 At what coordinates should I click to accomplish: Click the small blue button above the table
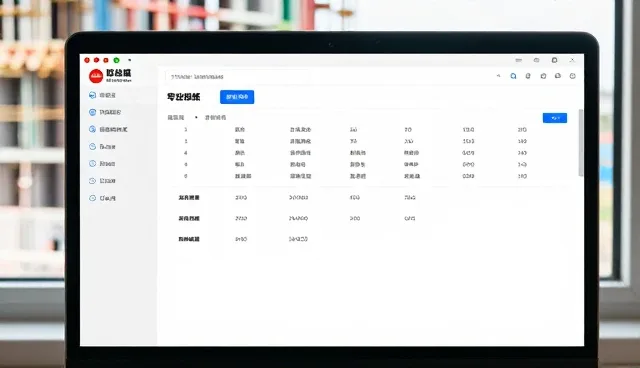[555, 118]
